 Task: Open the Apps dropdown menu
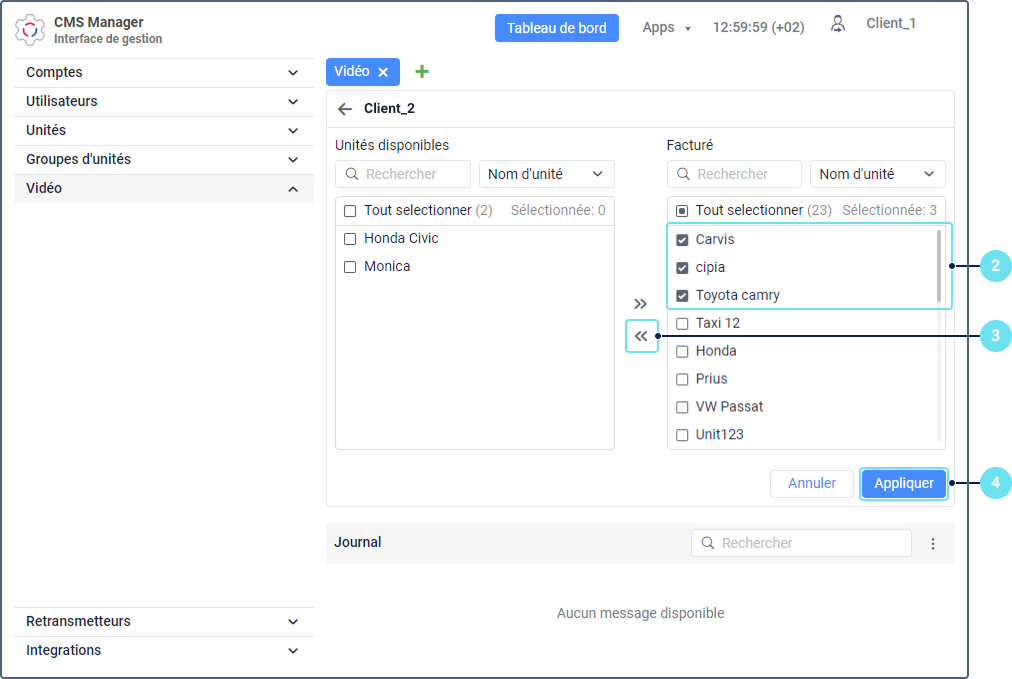pos(666,28)
